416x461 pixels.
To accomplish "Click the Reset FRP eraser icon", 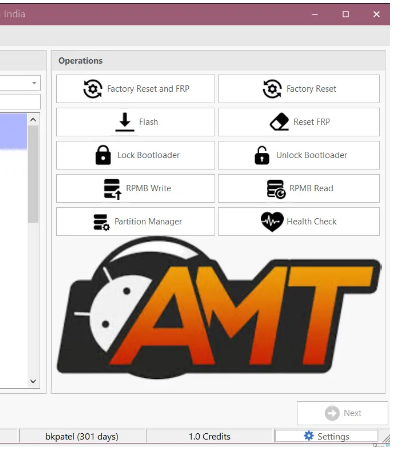I will coord(279,122).
